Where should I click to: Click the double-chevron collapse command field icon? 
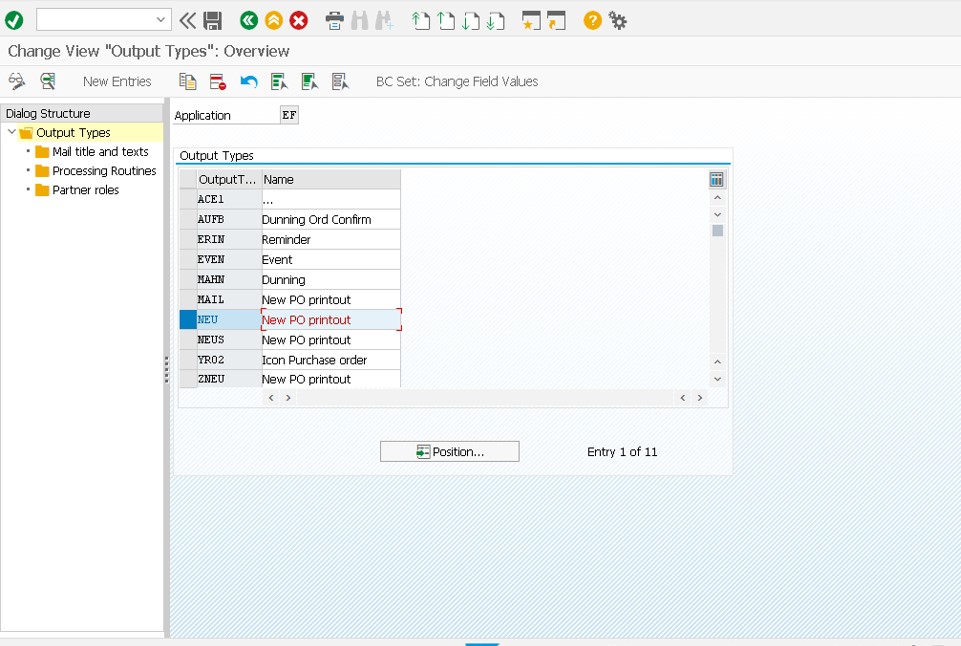(188, 21)
